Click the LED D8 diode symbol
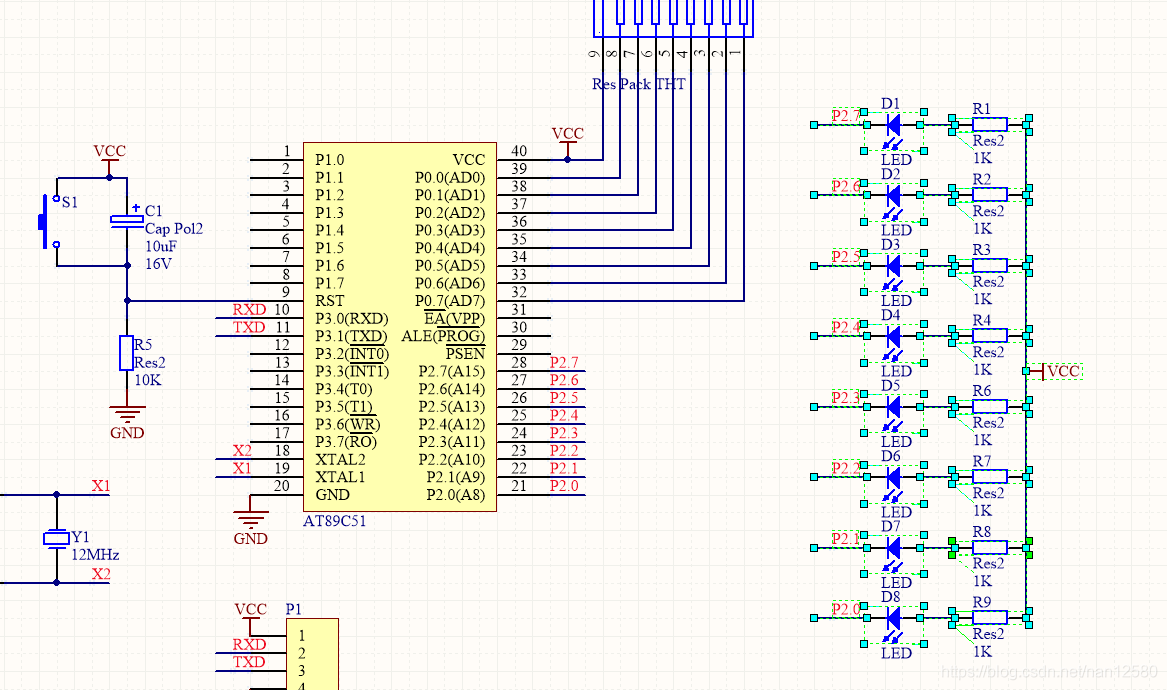The width and height of the screenshot is (1167, 690). tap(894, 618)
